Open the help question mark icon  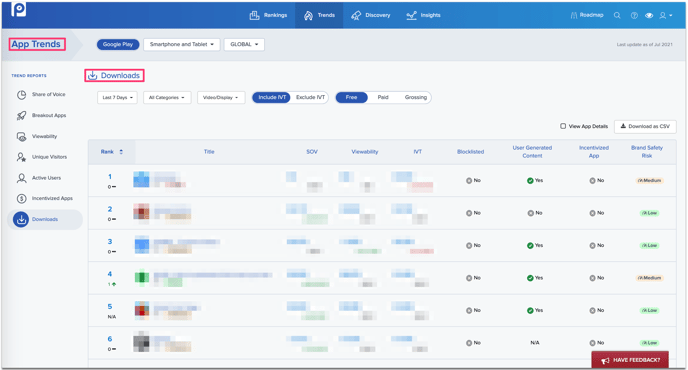pyautogui.click(x=634, y=15)
